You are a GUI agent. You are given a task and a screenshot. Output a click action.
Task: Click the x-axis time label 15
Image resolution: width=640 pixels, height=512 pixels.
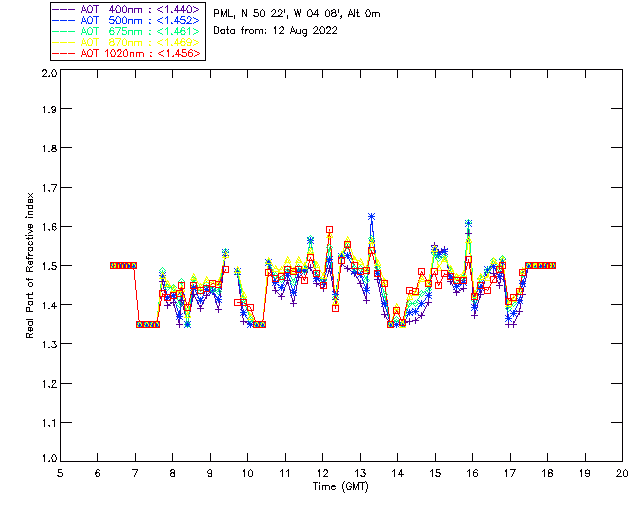click(435, 473)
